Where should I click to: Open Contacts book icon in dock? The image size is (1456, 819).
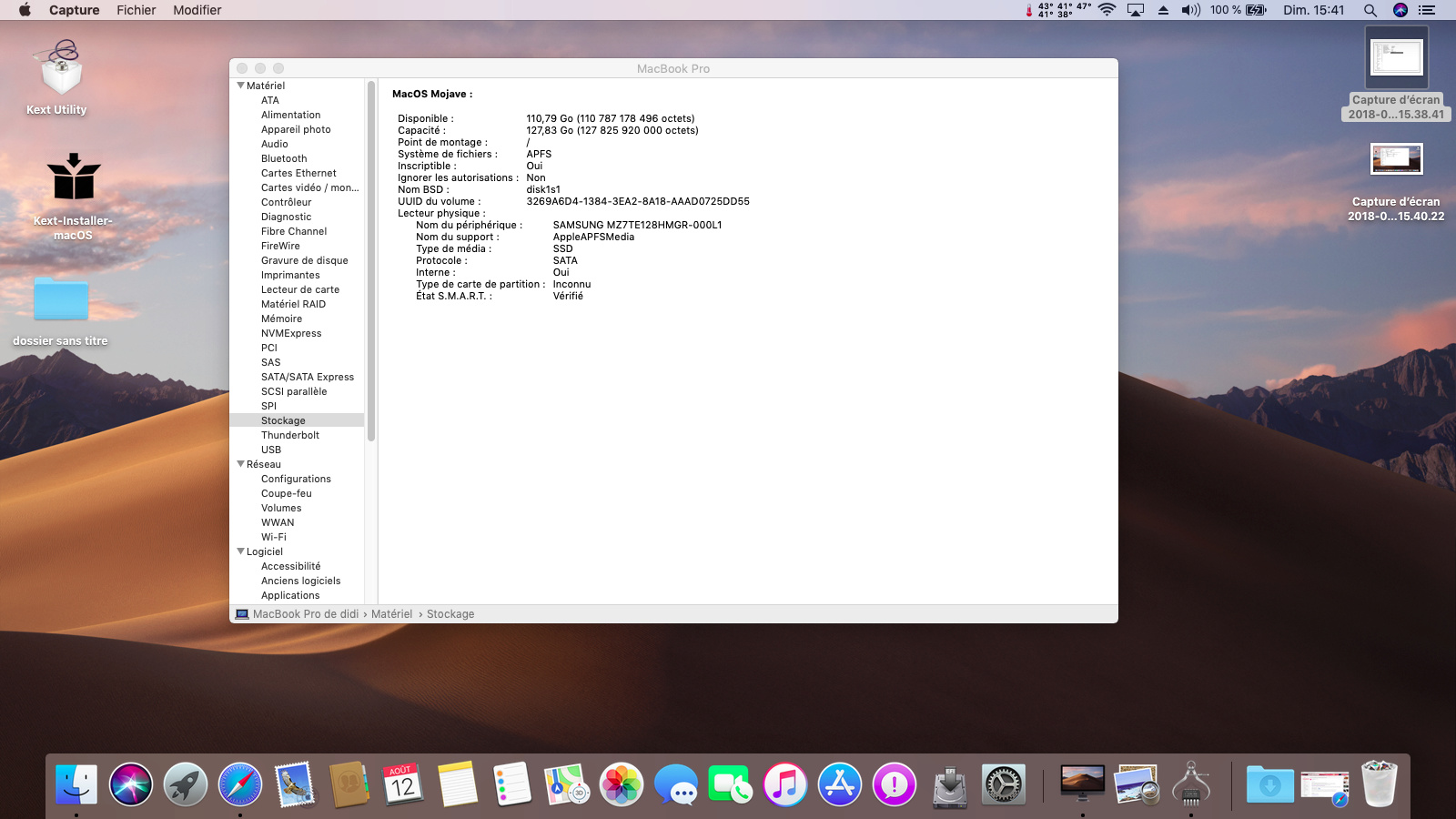coord(349,784)
